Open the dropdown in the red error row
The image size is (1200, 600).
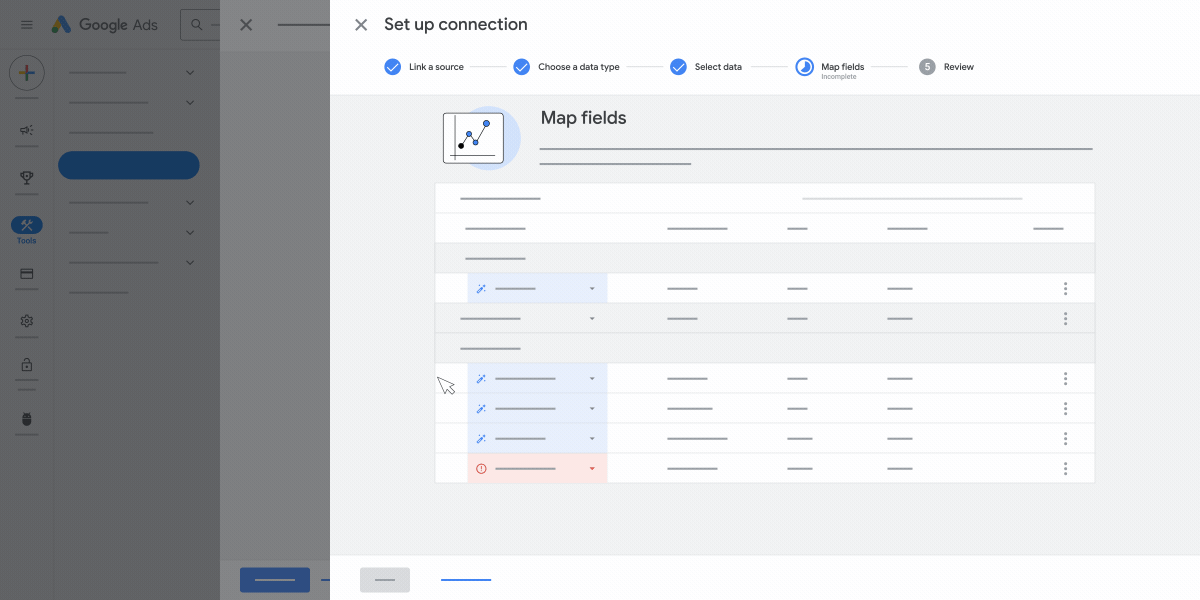pos(592,468)
